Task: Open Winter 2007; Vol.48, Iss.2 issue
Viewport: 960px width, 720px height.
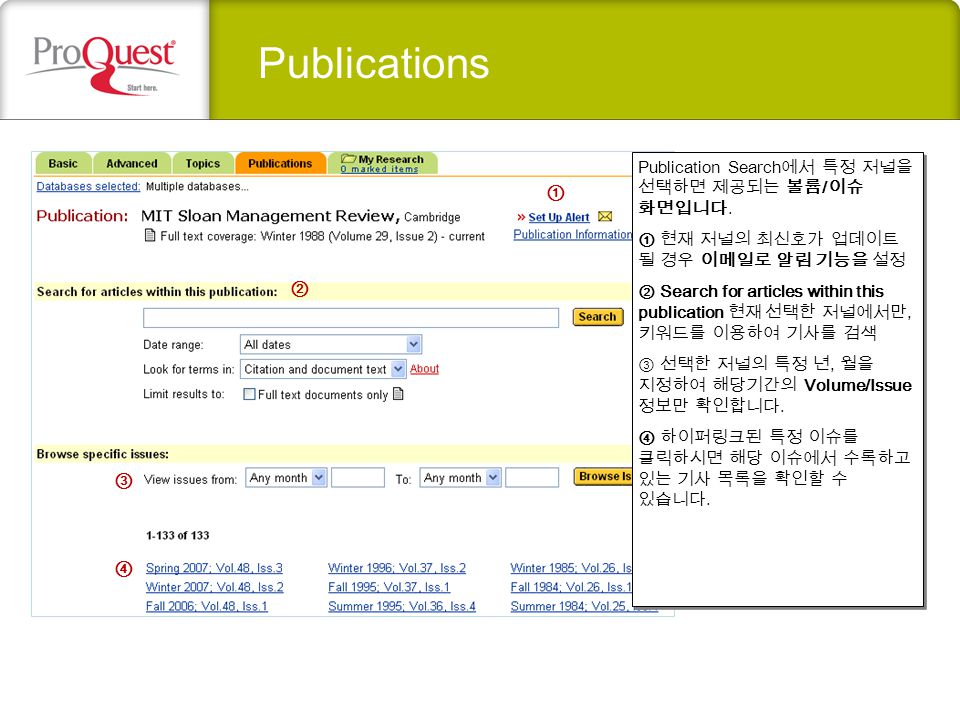Action: tap(214, 587)
